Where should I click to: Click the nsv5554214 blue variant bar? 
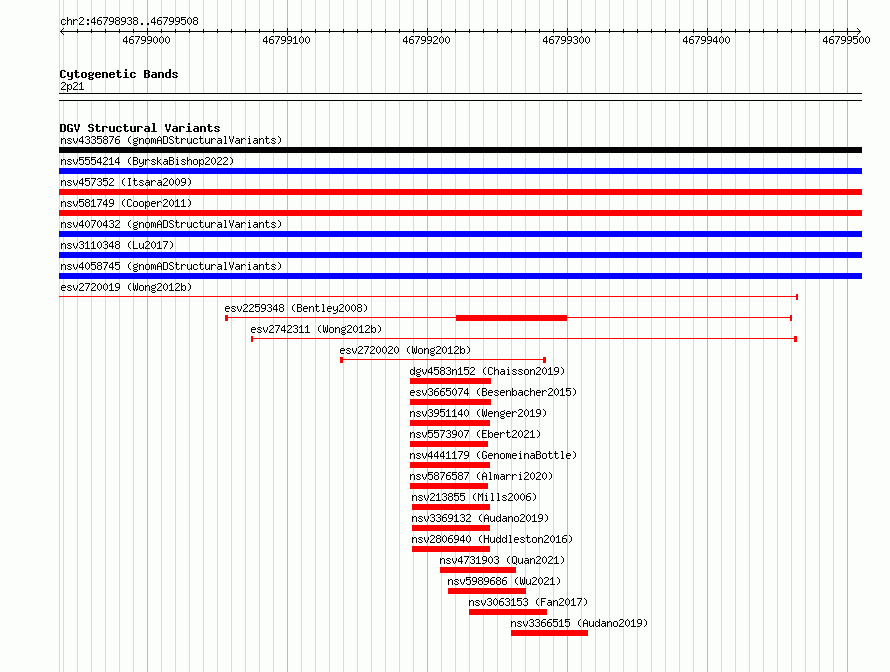pyautogui.click(x=460, y=171)
